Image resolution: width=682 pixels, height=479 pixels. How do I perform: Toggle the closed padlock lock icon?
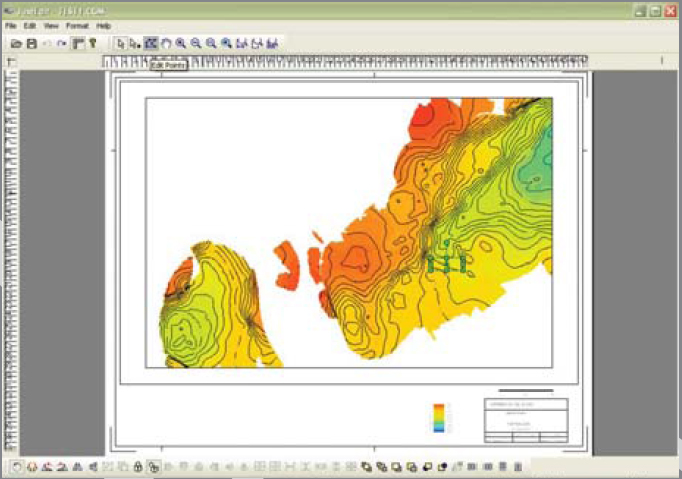coord(138,467)
